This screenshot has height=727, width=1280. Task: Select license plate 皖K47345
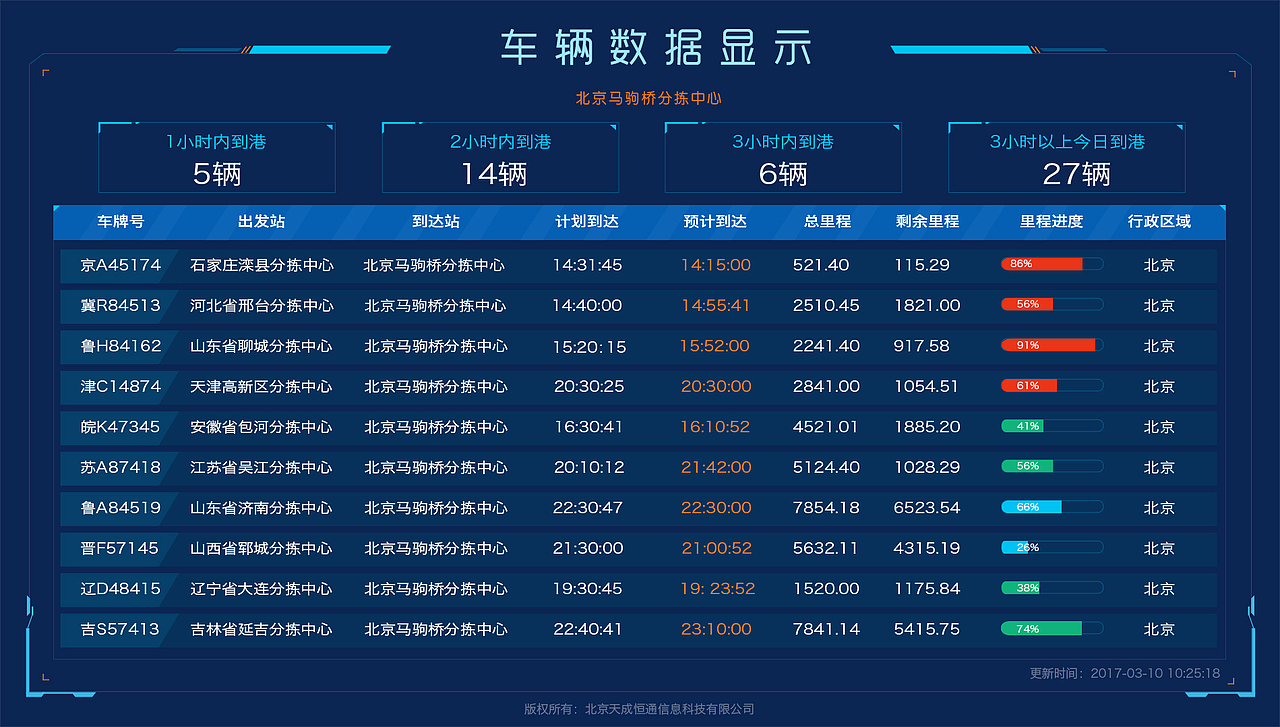(120, 427)
